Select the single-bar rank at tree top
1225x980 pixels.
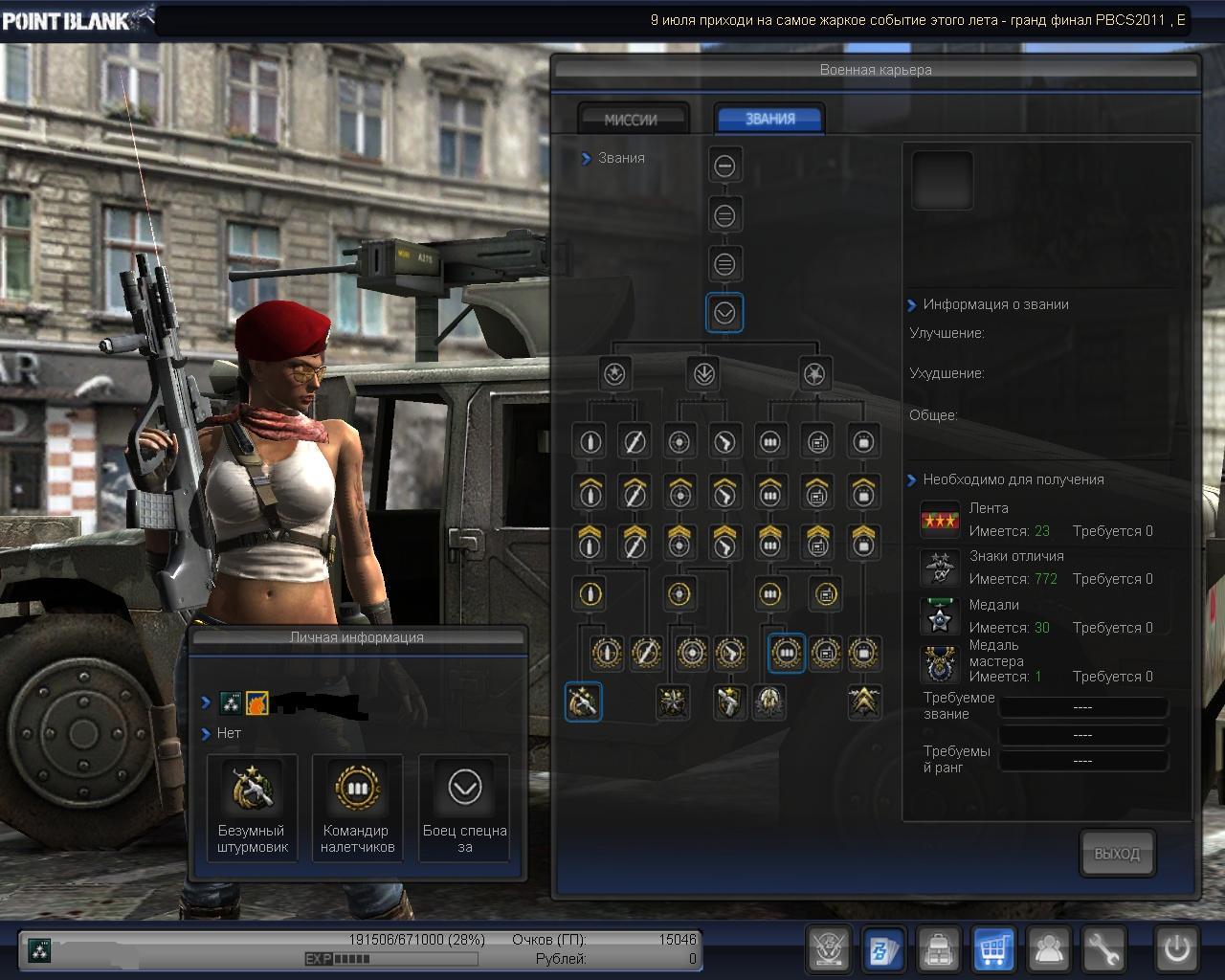tap(724, 166)
